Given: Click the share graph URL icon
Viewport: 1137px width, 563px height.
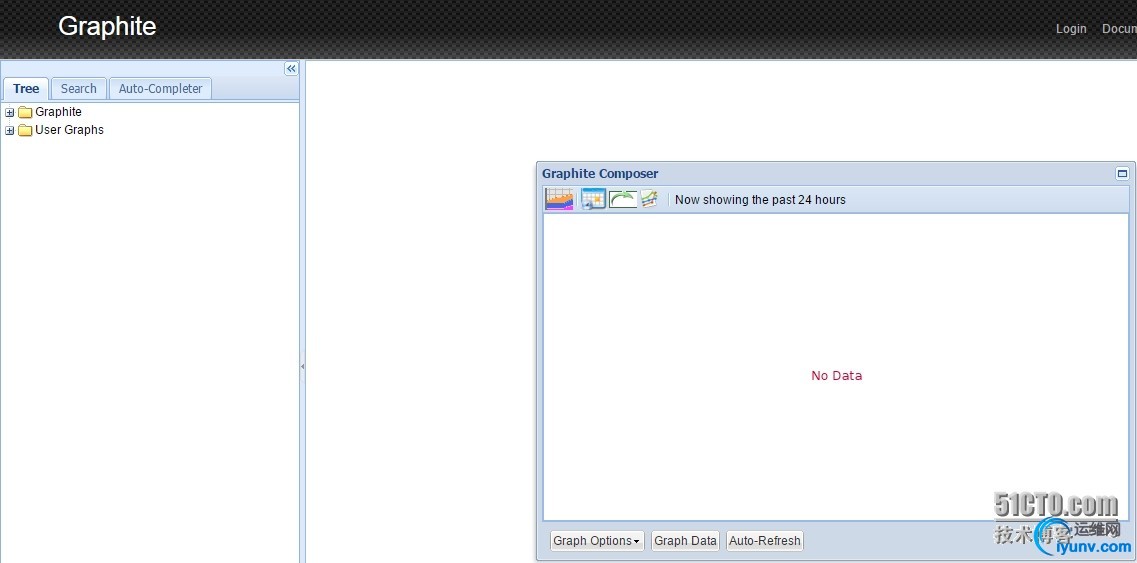Looking at the screenshot, I should coord(649,199).
